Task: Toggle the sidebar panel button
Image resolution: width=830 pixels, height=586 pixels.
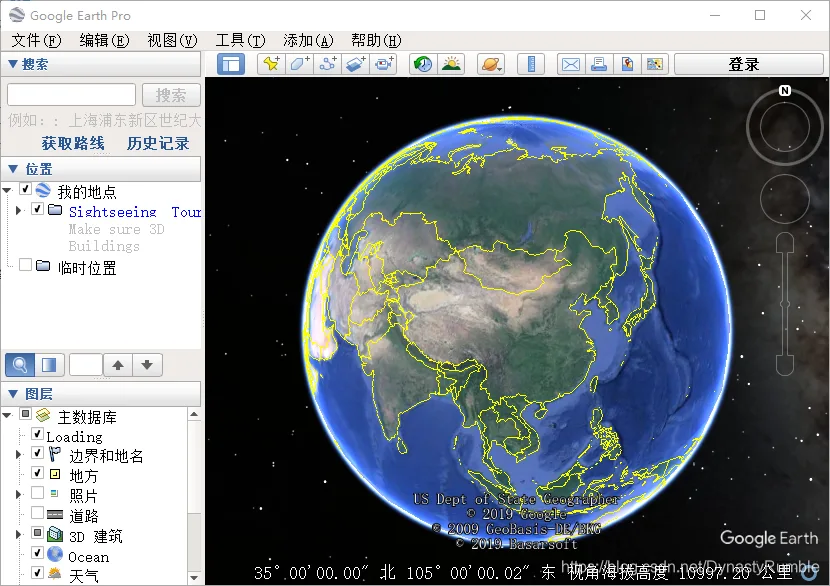Action: click(x=231, y=65)
